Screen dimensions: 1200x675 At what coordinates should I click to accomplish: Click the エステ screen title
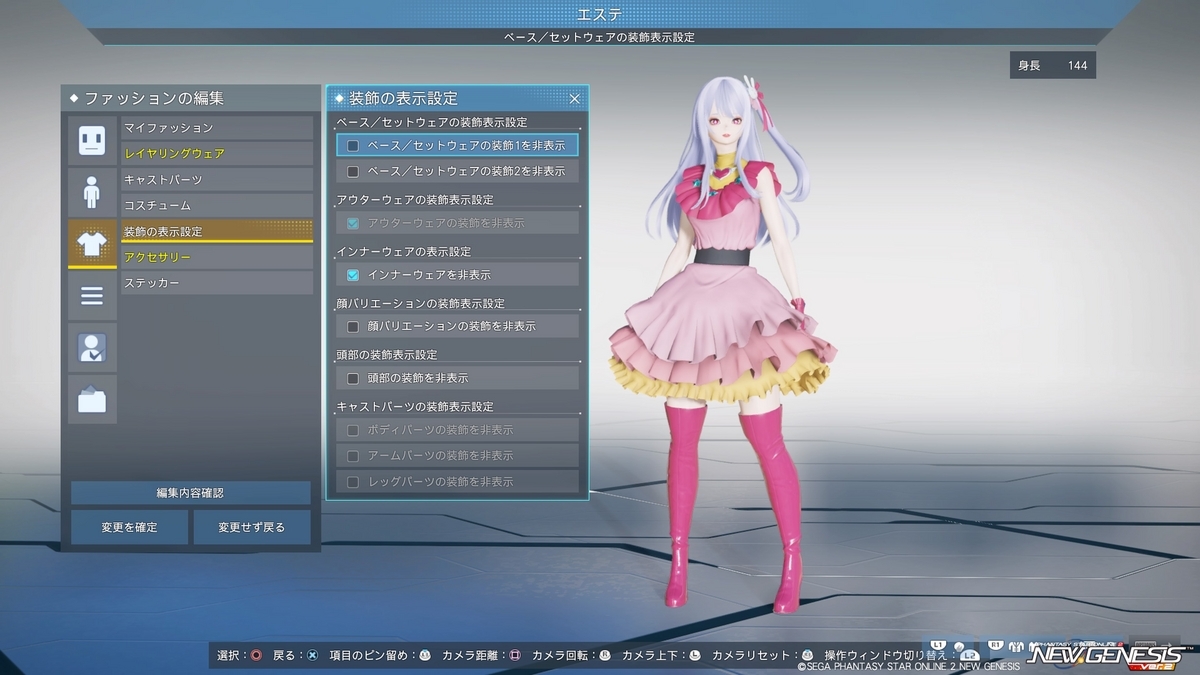(x=600, y=14)
